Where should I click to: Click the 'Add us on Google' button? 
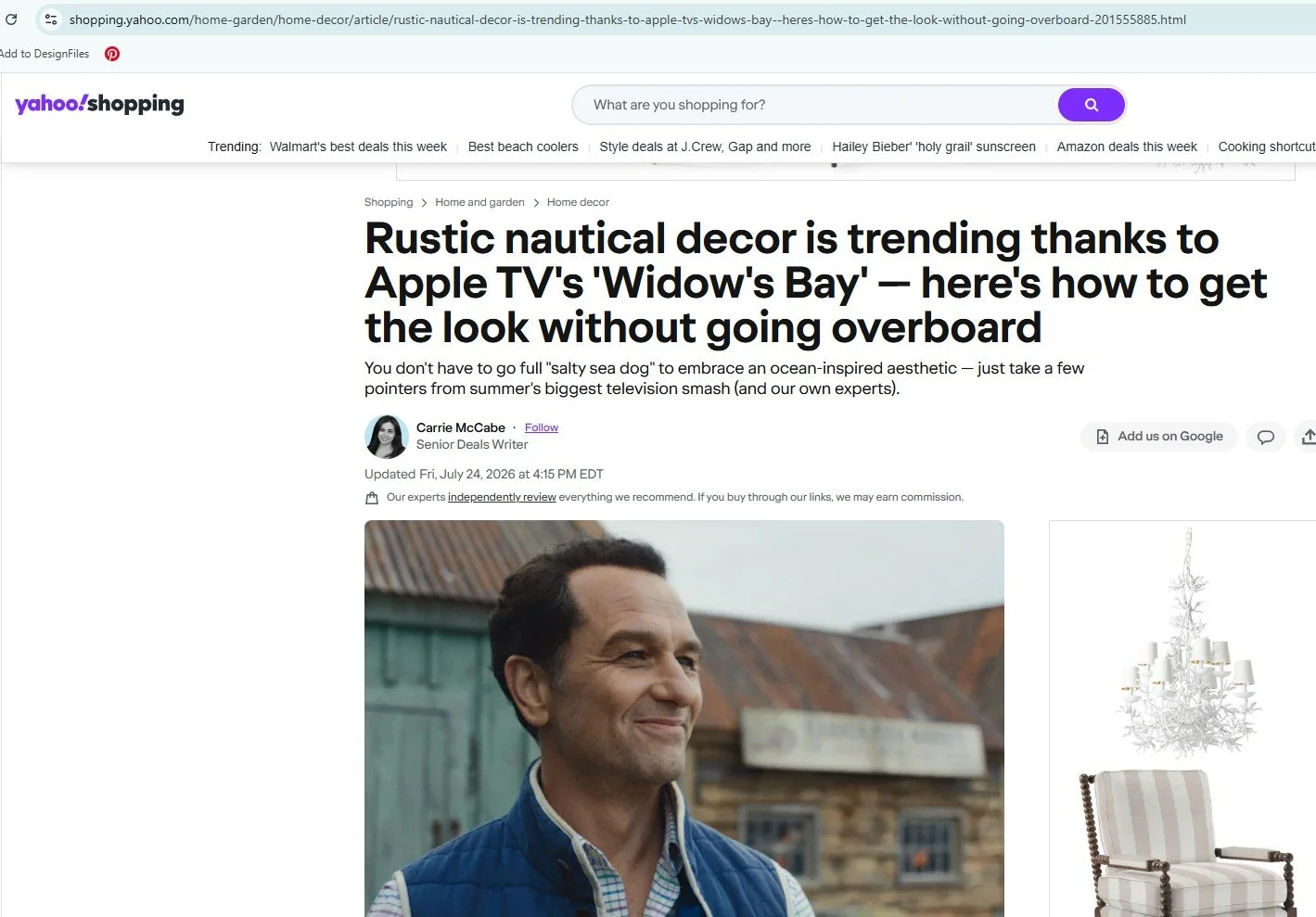[x=1159, y=437]
